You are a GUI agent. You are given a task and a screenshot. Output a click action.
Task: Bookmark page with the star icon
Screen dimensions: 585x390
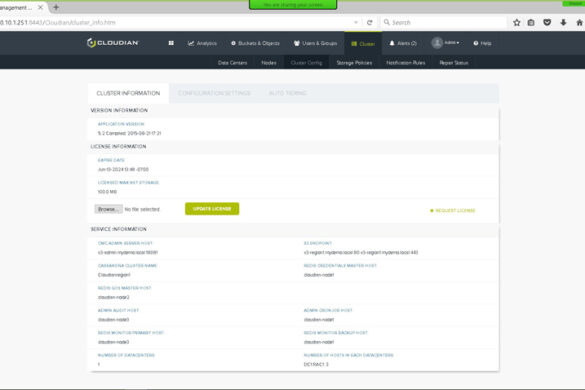pyautogui.click(x=517, y=22)
